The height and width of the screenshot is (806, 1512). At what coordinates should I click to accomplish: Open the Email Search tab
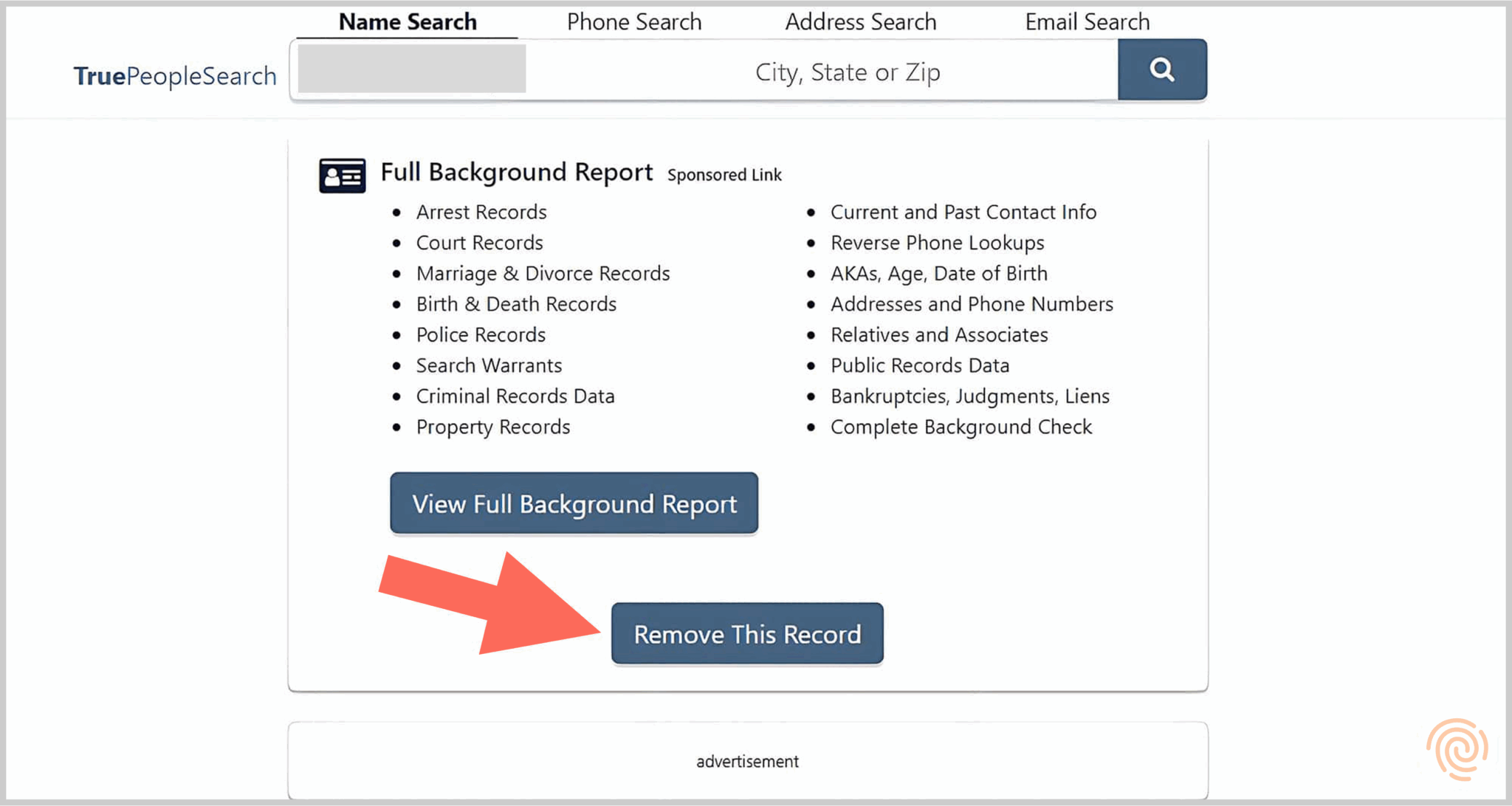pos(1086,21)
